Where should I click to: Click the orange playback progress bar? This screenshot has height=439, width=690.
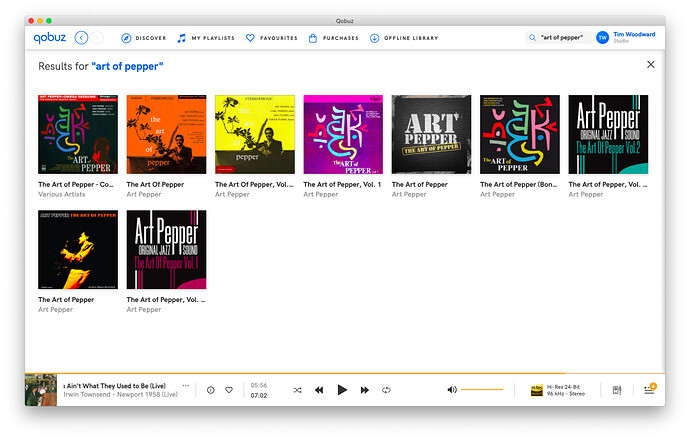point(345,373)
